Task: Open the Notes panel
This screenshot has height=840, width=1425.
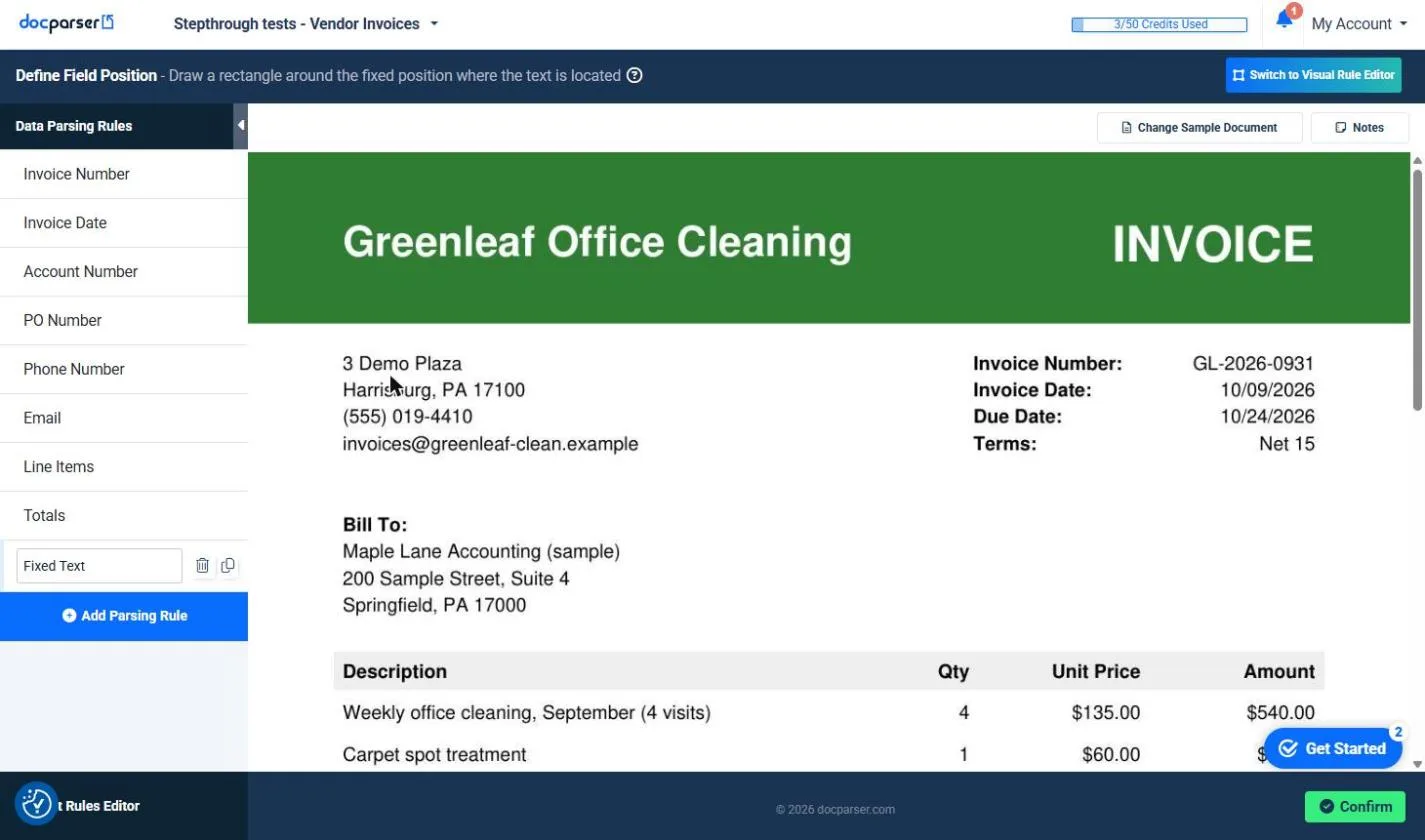Action: click(x=1359, y=128)
